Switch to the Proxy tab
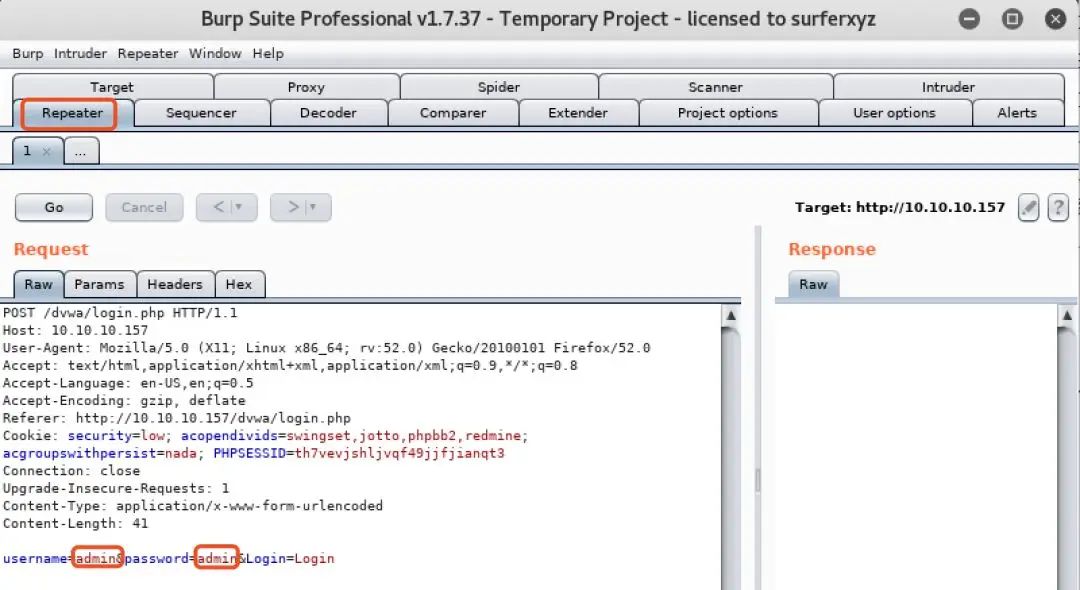1080x590 pixels. tap(306, 87)
